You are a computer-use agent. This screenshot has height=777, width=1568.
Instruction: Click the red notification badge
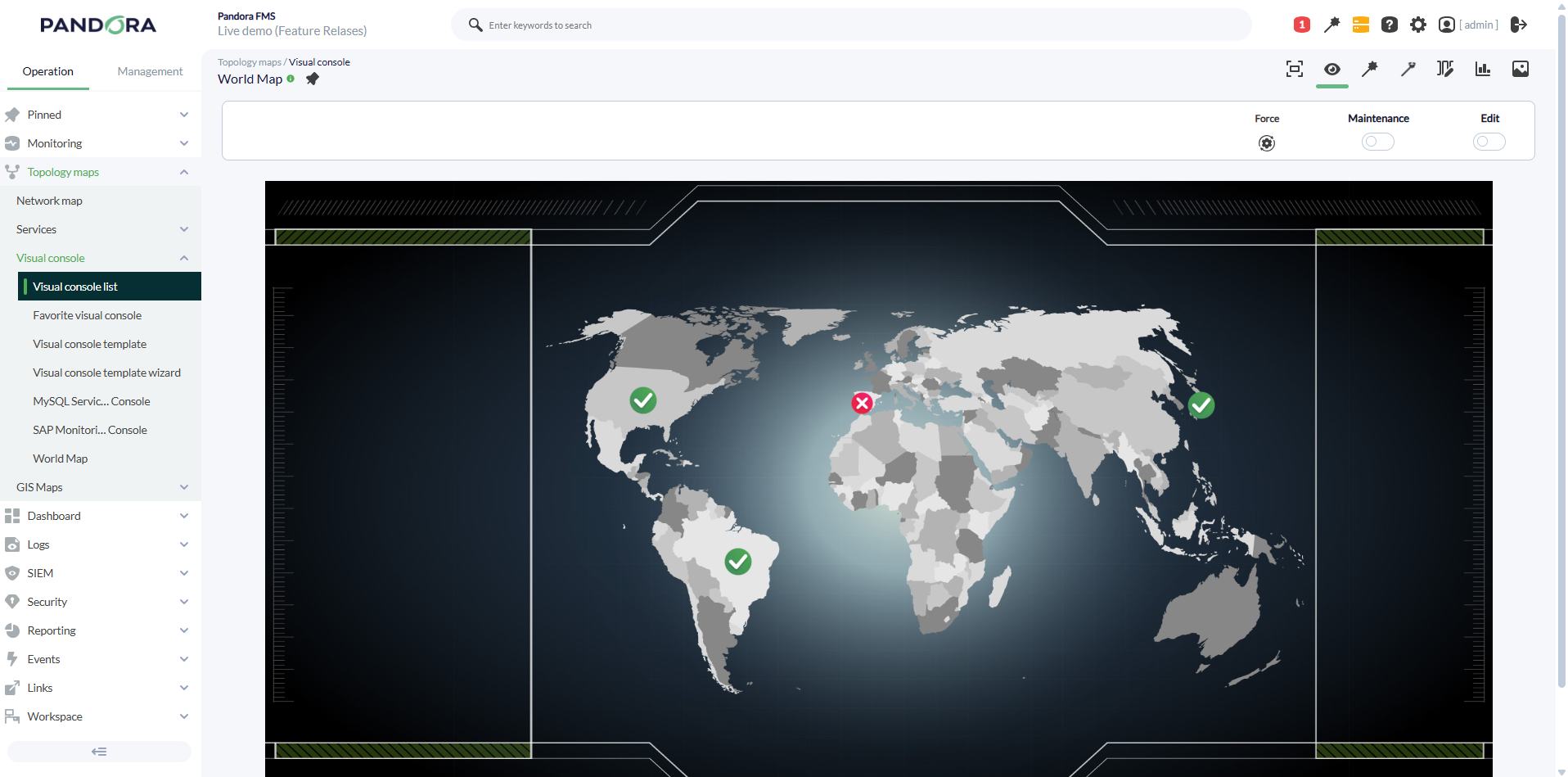(x=1301, y=25)
